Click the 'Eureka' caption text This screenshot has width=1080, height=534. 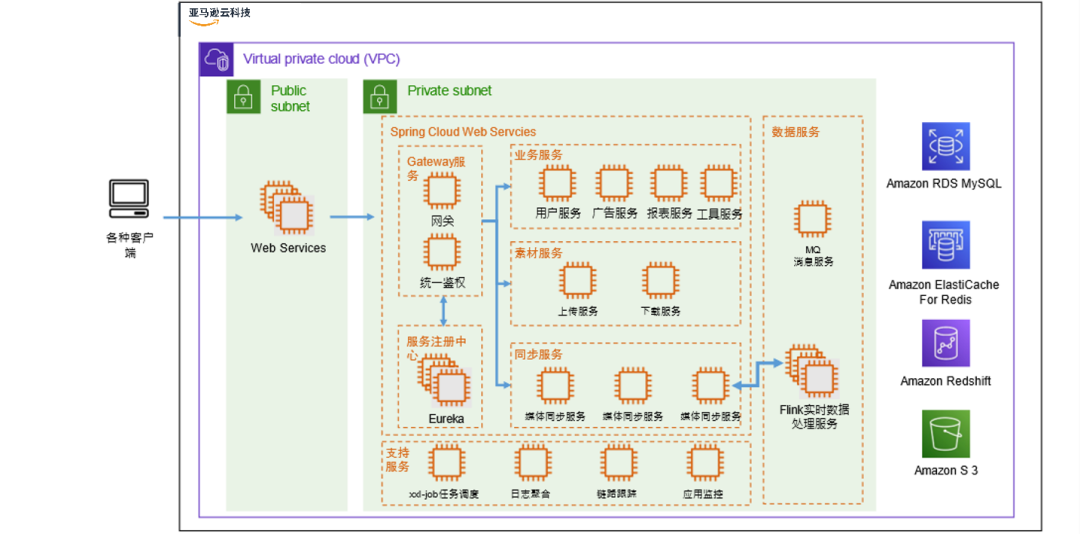(446, 418)
